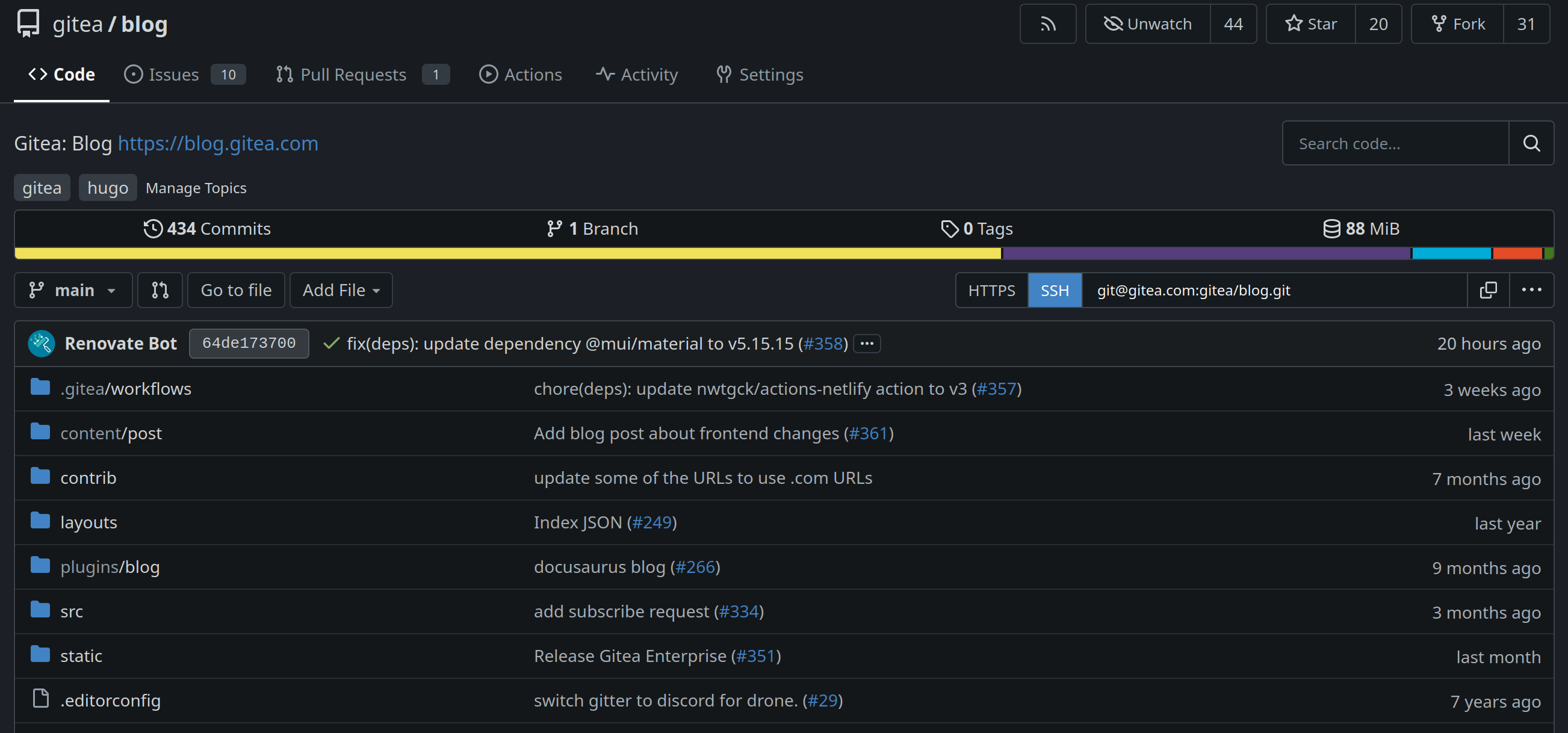The height and width of the screenshot is (733, 1568).
Task: Click the Go to file button
Action: click(236, 290)
